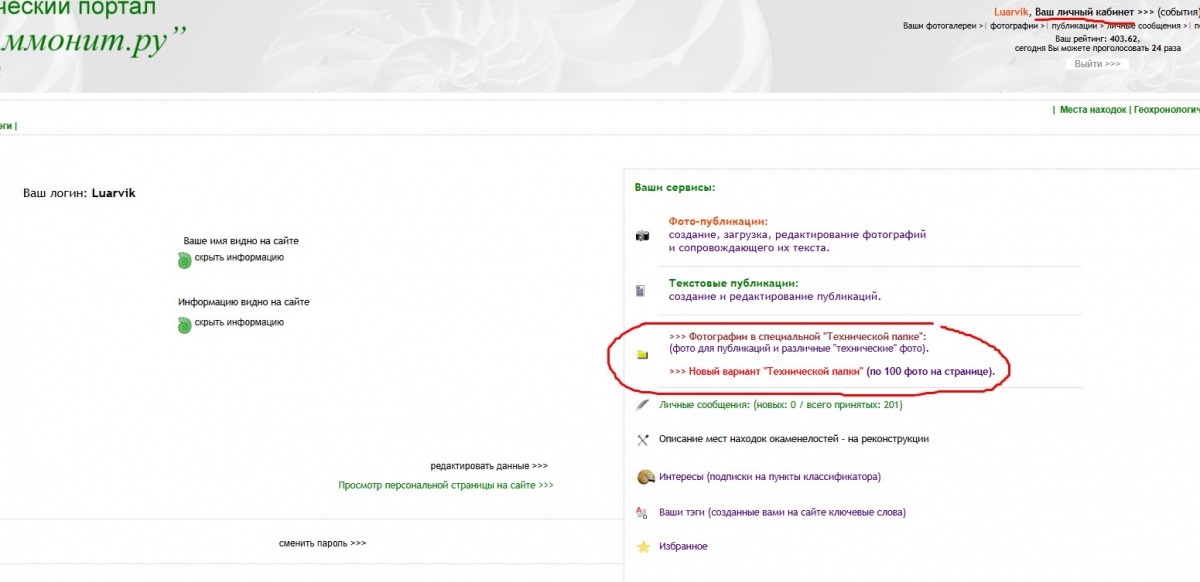
Task: Click the star icon beside Избранное
Action: point(643,546)
